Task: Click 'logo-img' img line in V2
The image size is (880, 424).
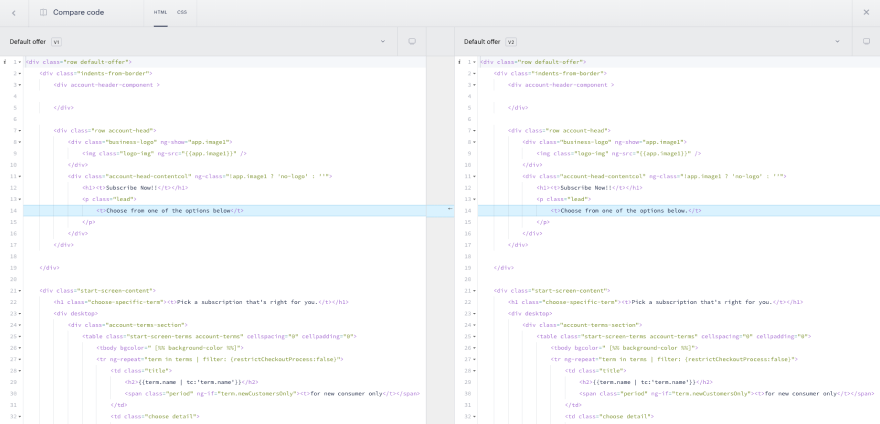Action: [x=619, y=153]
